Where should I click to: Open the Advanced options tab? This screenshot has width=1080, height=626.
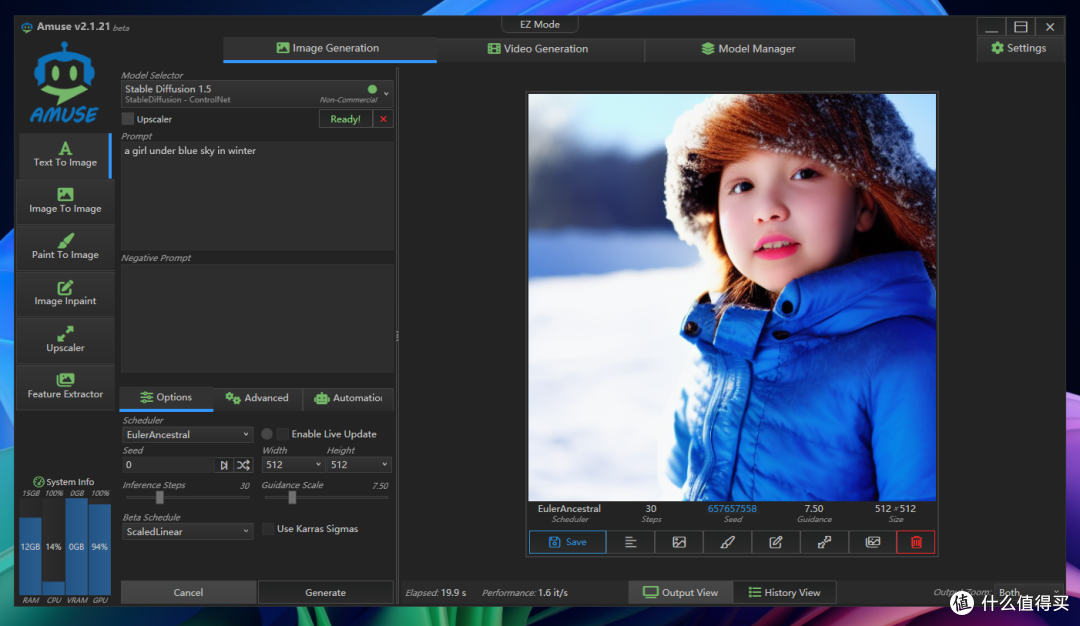[x=257, y=398]
